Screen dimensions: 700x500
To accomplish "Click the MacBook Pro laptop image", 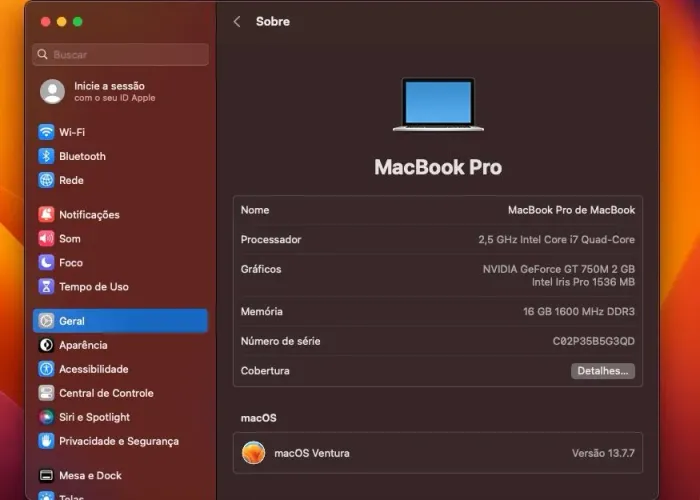I will [x=438, y=105].
